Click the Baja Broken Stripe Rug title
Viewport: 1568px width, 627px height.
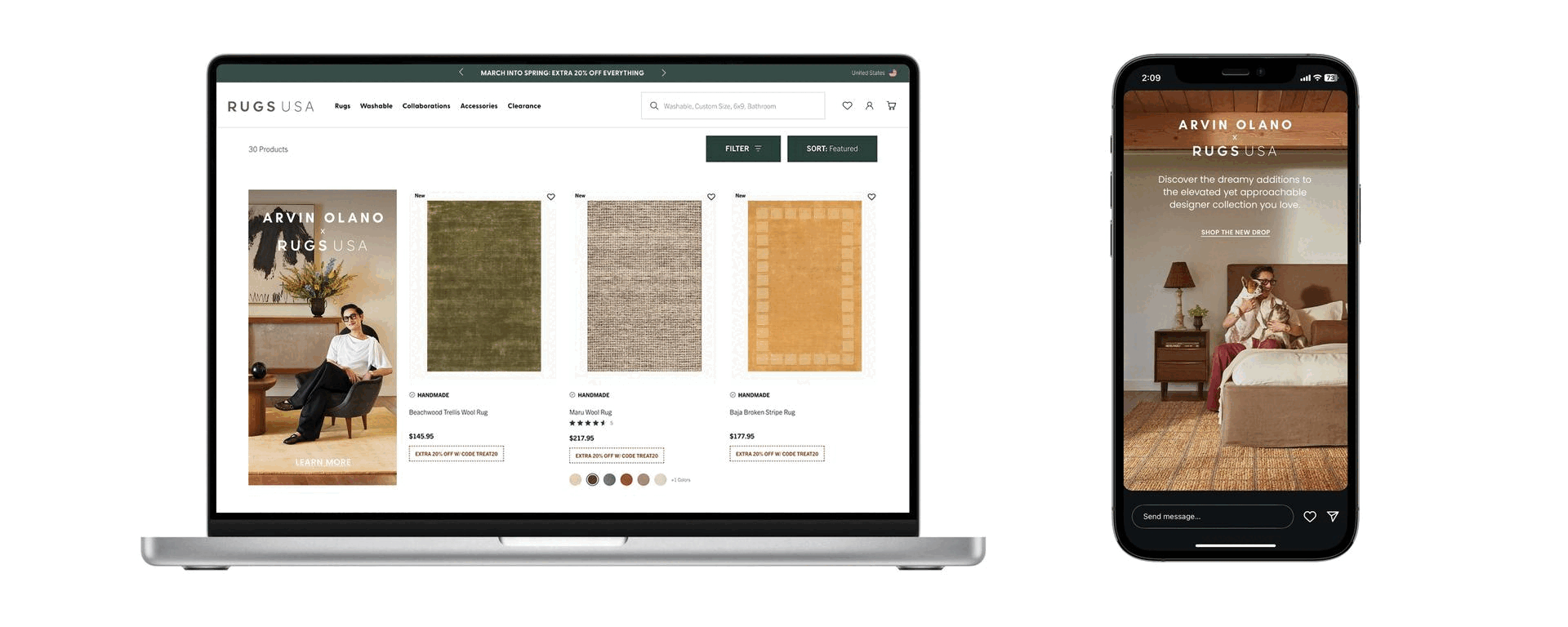(x=762, y=412)
